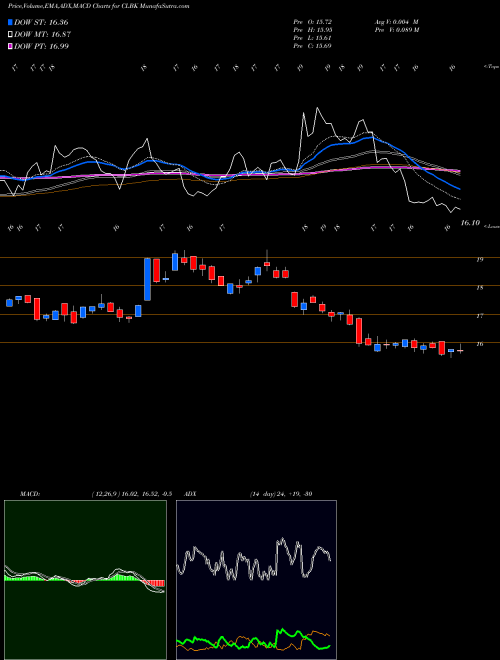
Task: Click the blue DOW ST legend swatch
Action: tap(10, 22)
